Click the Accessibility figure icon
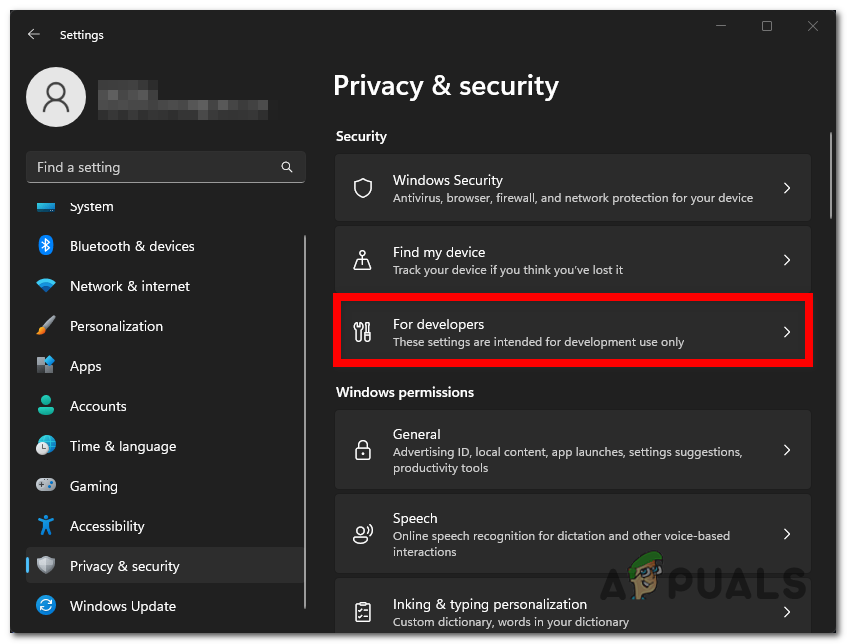Screen dimensions: 847x644 46,526
